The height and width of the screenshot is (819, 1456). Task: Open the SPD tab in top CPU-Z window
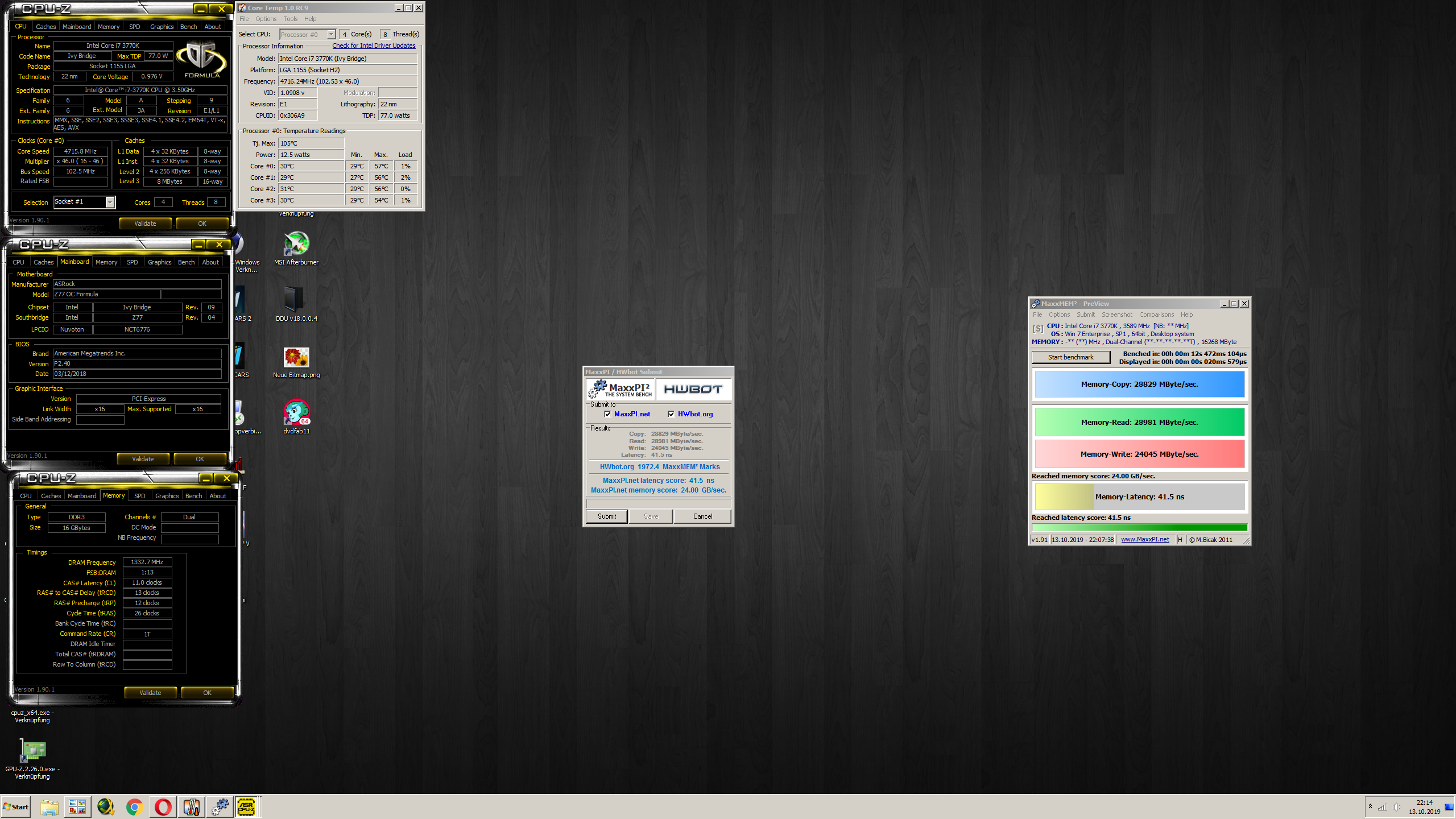[x=134, y=27]
